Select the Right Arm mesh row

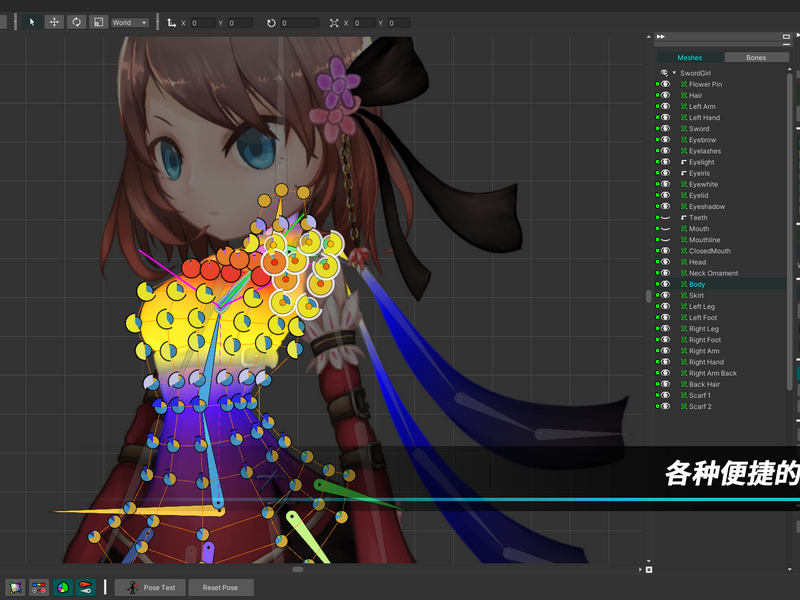tap(721, 351)
